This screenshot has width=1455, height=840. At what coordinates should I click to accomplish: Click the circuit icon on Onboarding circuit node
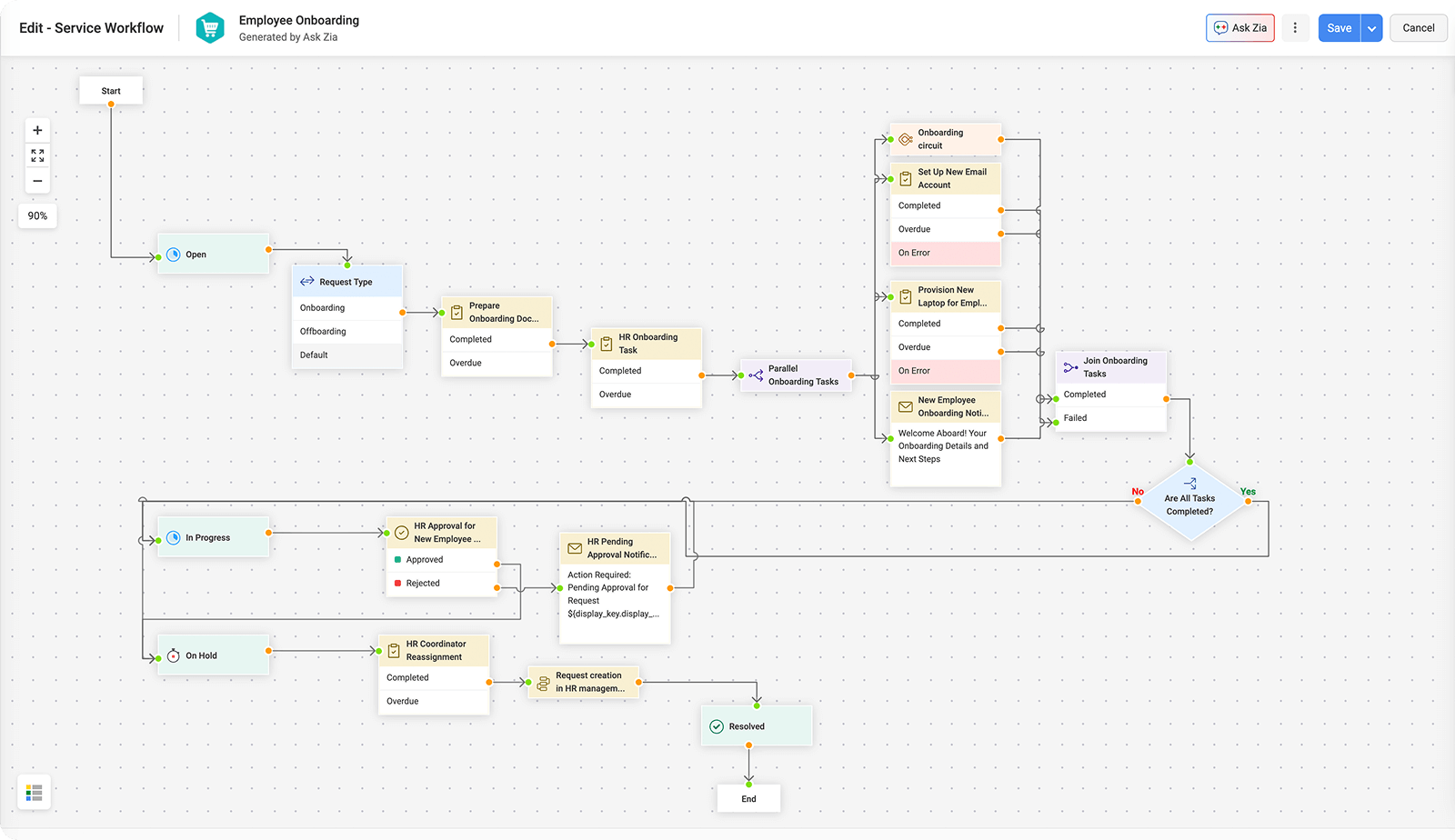904,139
